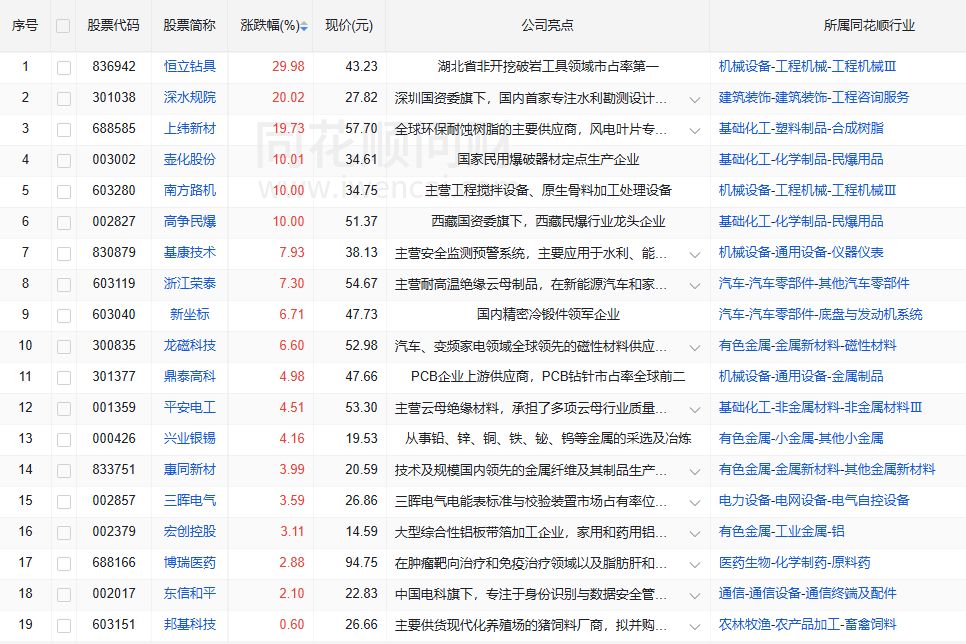The height and width of the screenshot is (644, 966).
Task: Select the 邦基科技 stock name link
Action: (x=190, y=624)
